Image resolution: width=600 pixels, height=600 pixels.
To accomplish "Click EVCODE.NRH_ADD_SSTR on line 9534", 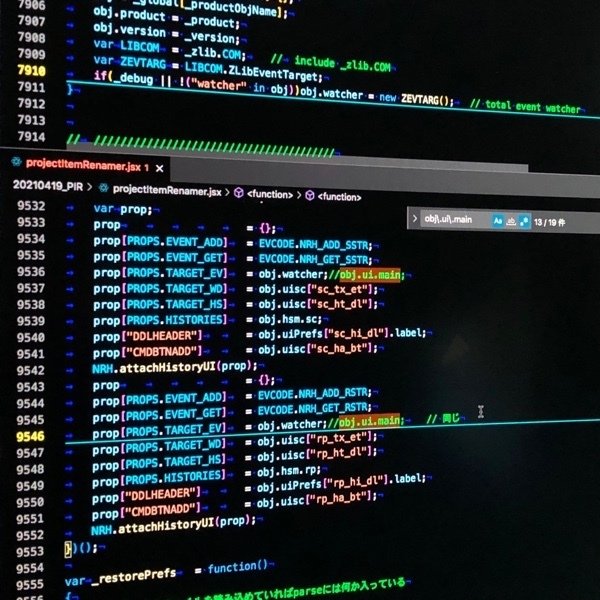I will pyautogui.click(x=315, y=245).
